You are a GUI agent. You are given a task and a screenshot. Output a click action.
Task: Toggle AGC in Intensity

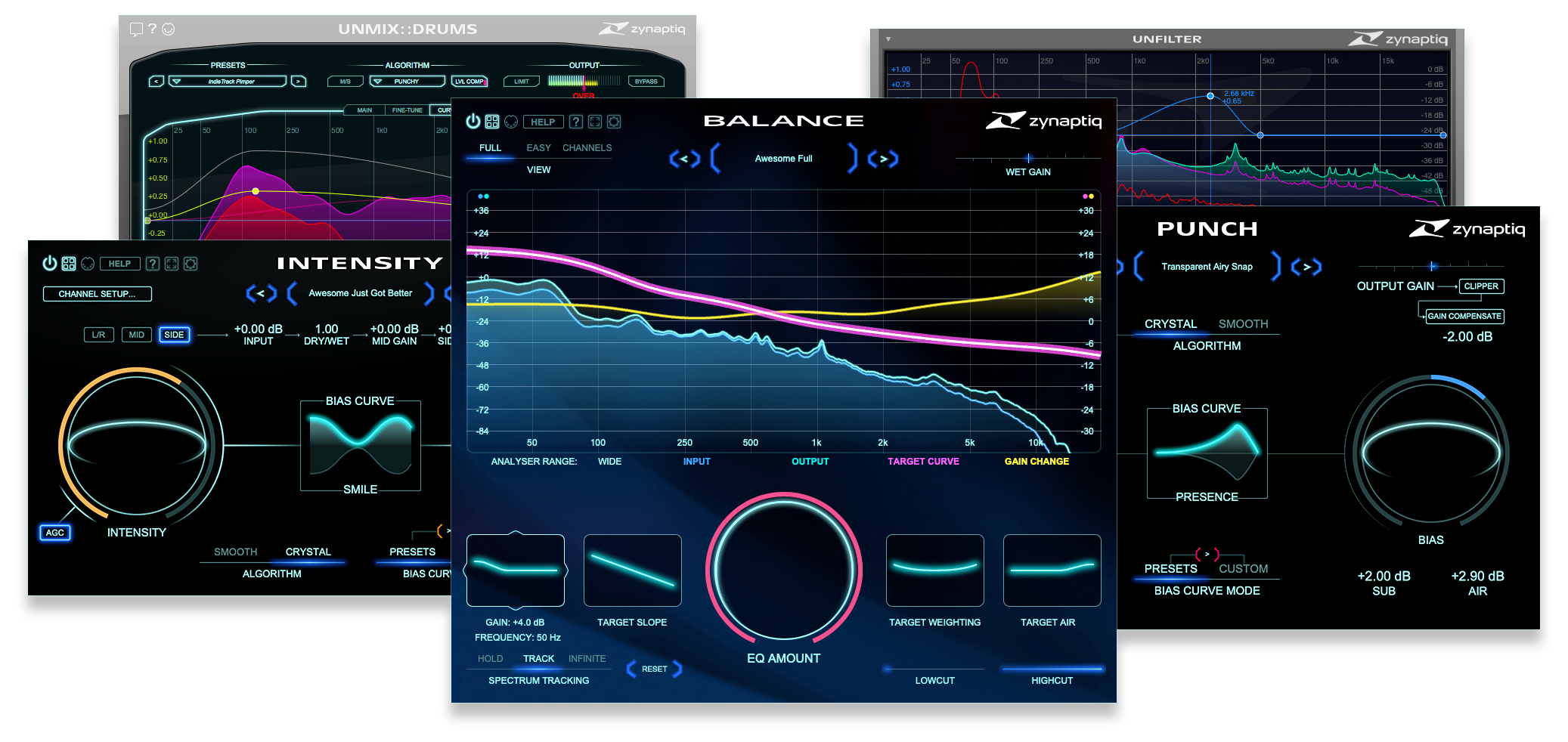pyautogui.click(x=55, y=533)
